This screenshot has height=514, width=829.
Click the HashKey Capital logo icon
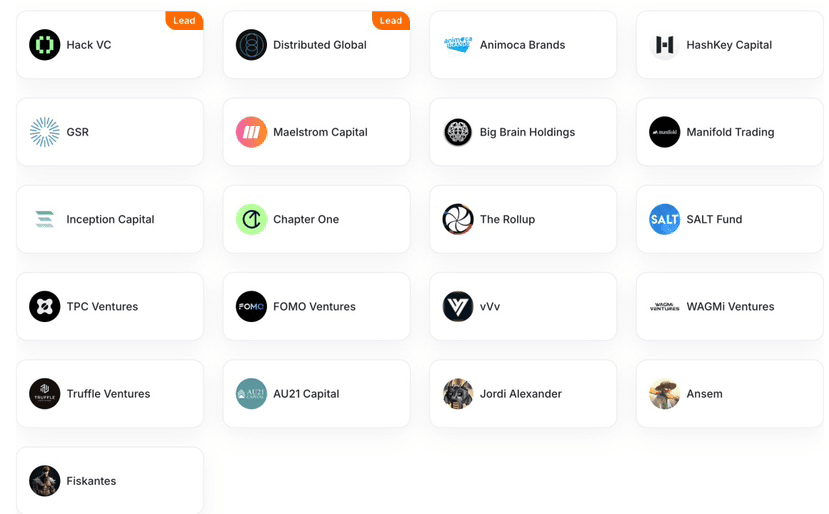[x=665, y=45]
